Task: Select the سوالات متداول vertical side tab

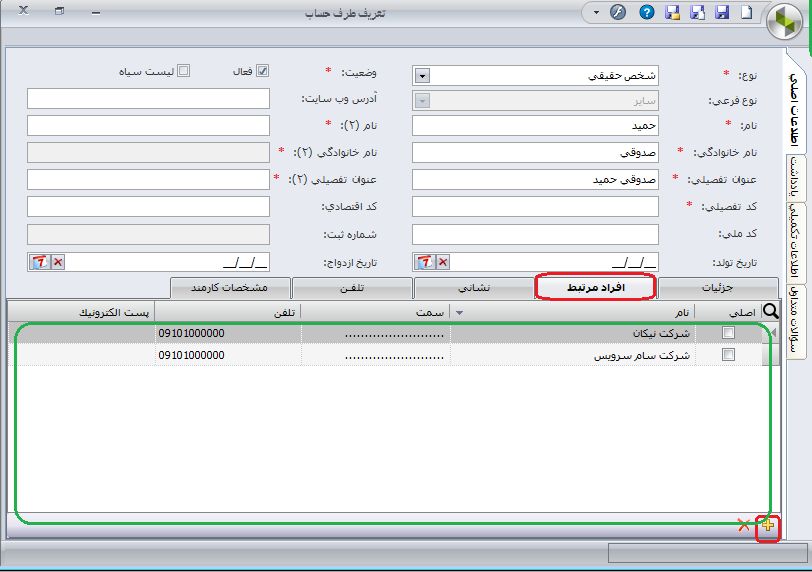Action: pyautogui.click(x=795, y=321)
